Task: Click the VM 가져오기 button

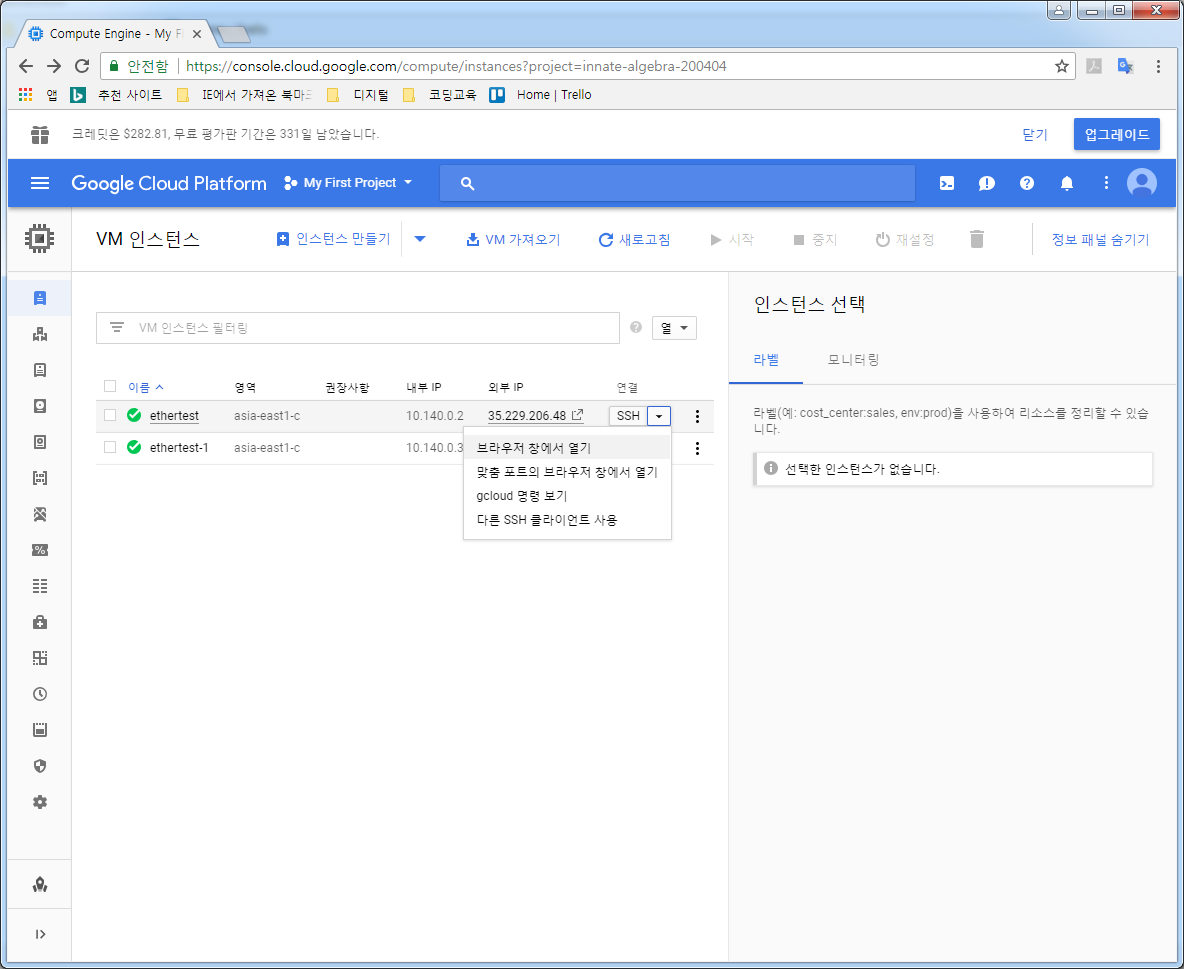Action: [x=513, y=239]
